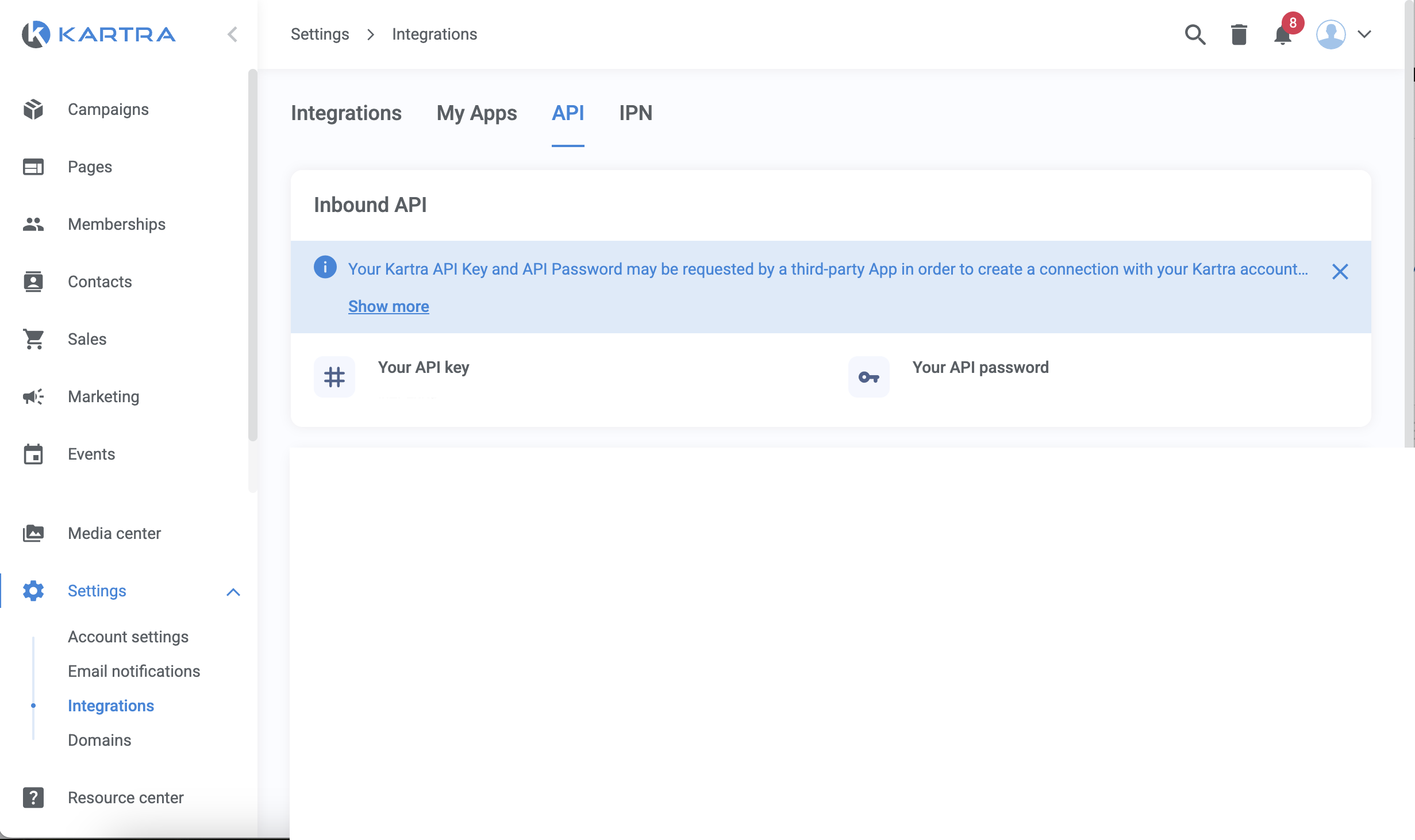Screen dimensions: 1415x840
Task: Open the user profile dropdown arrow
Action: (1364, 34)
